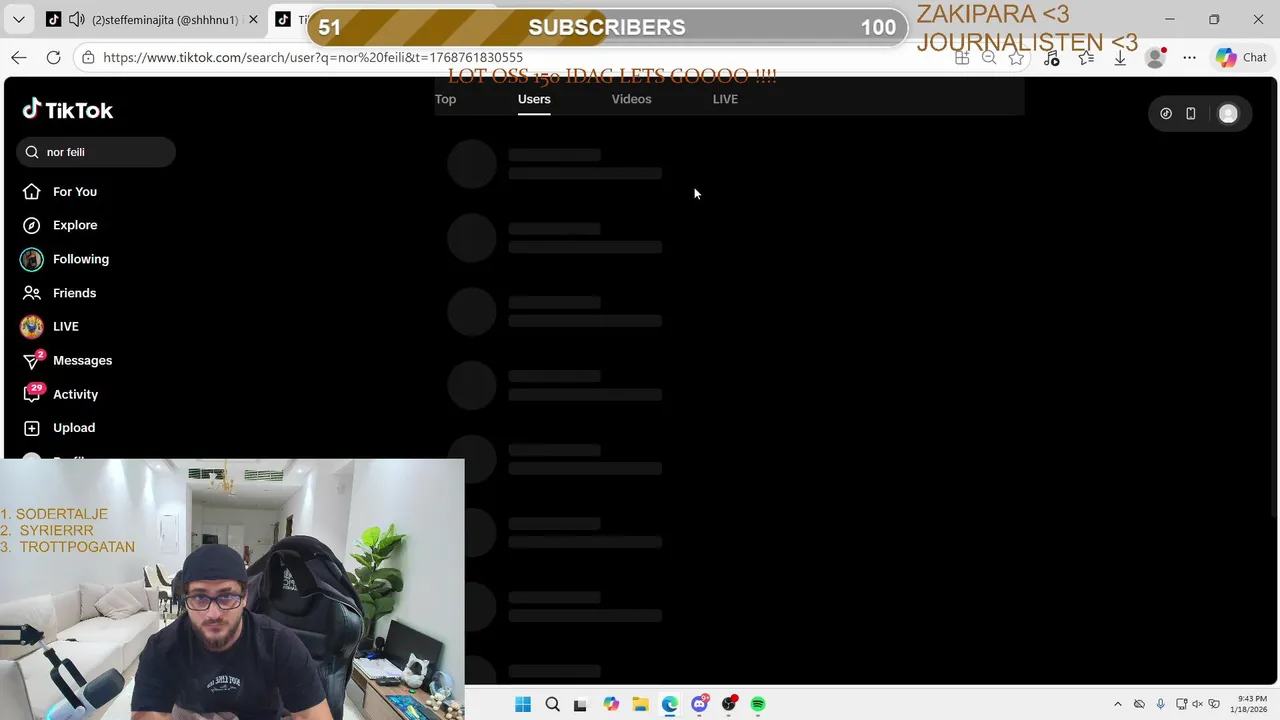View site information lock icon
1280x720 pixels.
click(x=89, y=58)
